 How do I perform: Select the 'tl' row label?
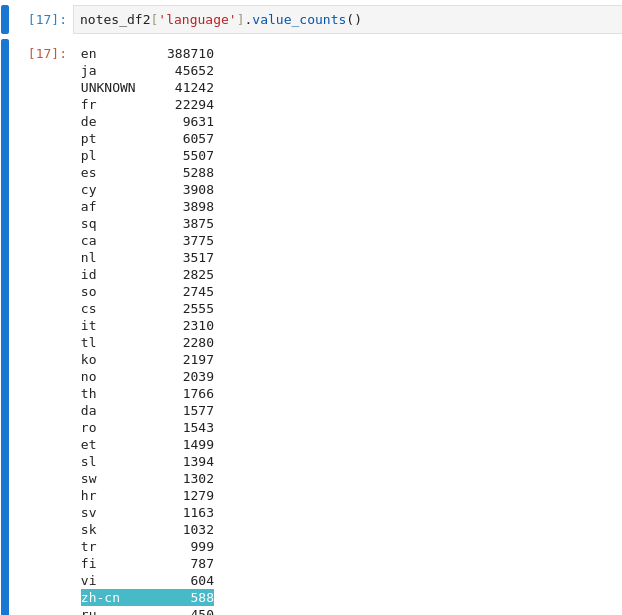(88, 343)
